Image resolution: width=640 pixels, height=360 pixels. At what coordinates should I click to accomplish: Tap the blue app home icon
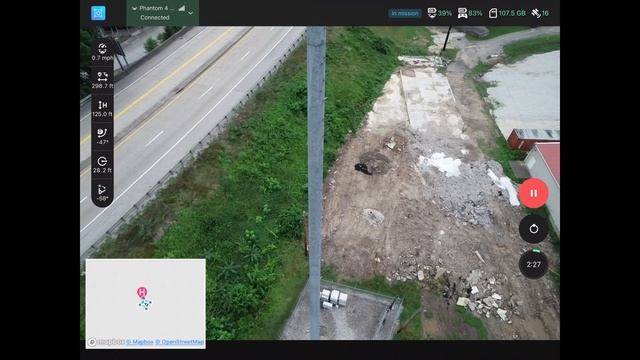coord(98,13)
